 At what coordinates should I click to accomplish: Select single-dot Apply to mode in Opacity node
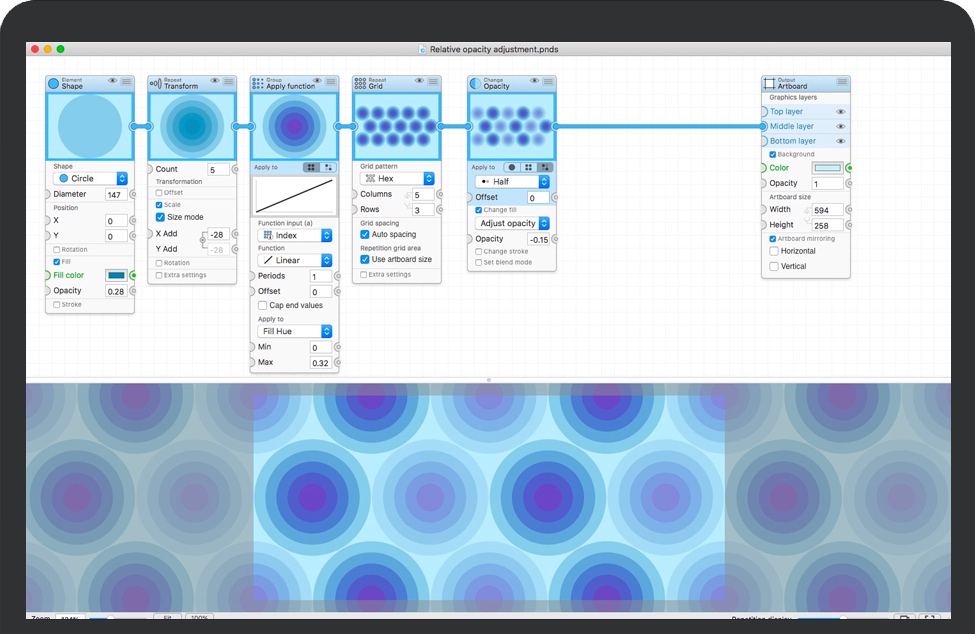click(x=511, y=167)
